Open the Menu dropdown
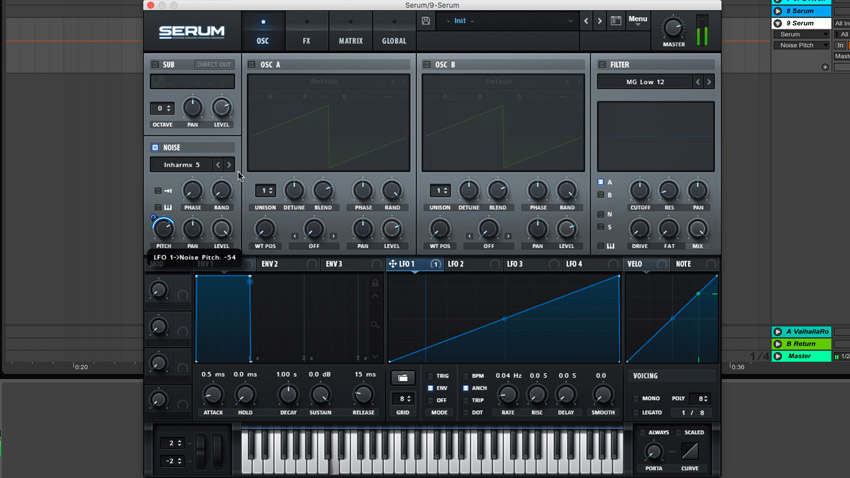Image resolution: width=850 pixels, height=478 pixels. [x=638, y=21]
